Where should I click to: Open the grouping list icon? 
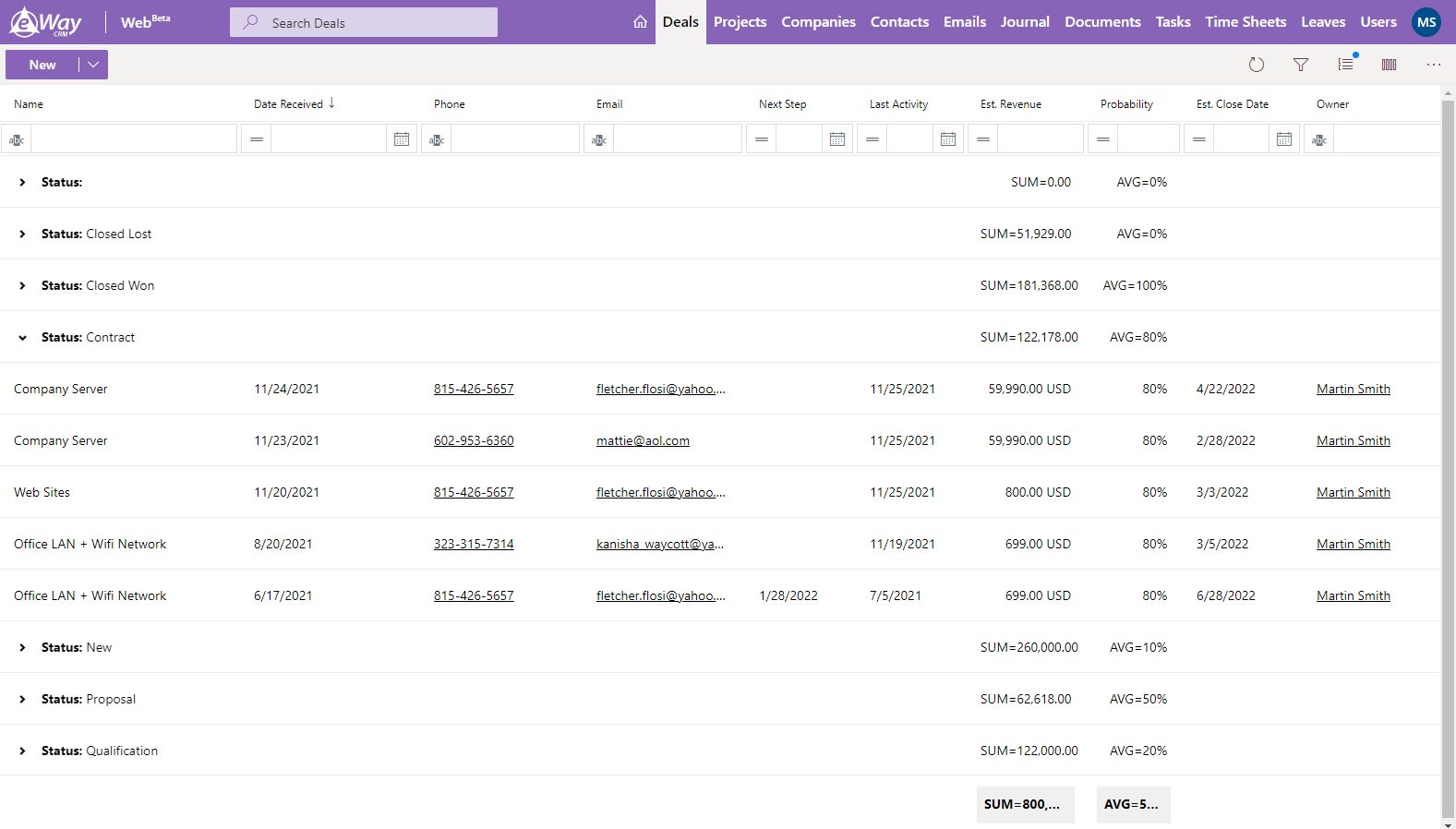point(1346,64)
